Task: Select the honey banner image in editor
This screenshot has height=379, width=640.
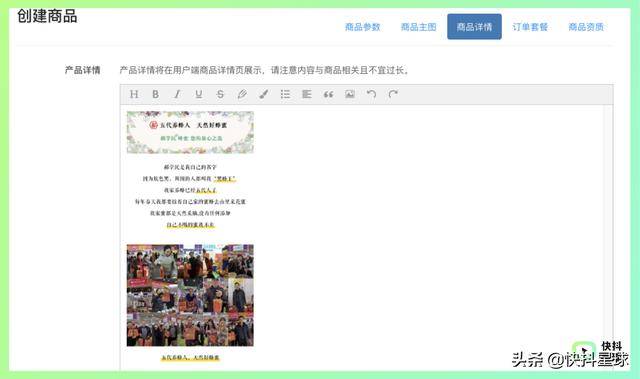Action: (x=190, y=132)
